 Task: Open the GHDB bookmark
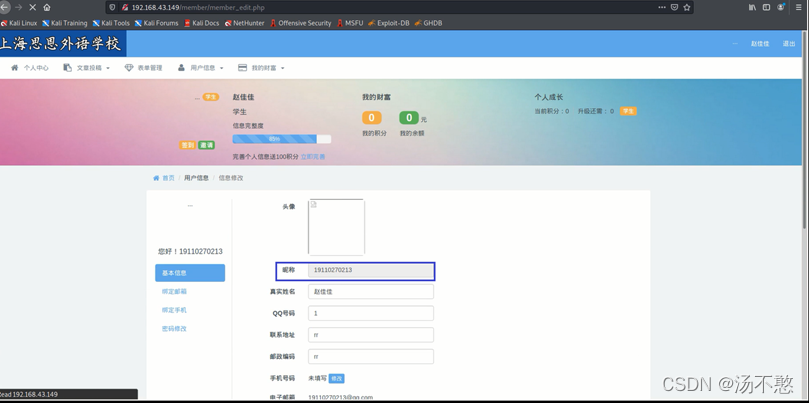pyautogui.click(x=429, y=23)
